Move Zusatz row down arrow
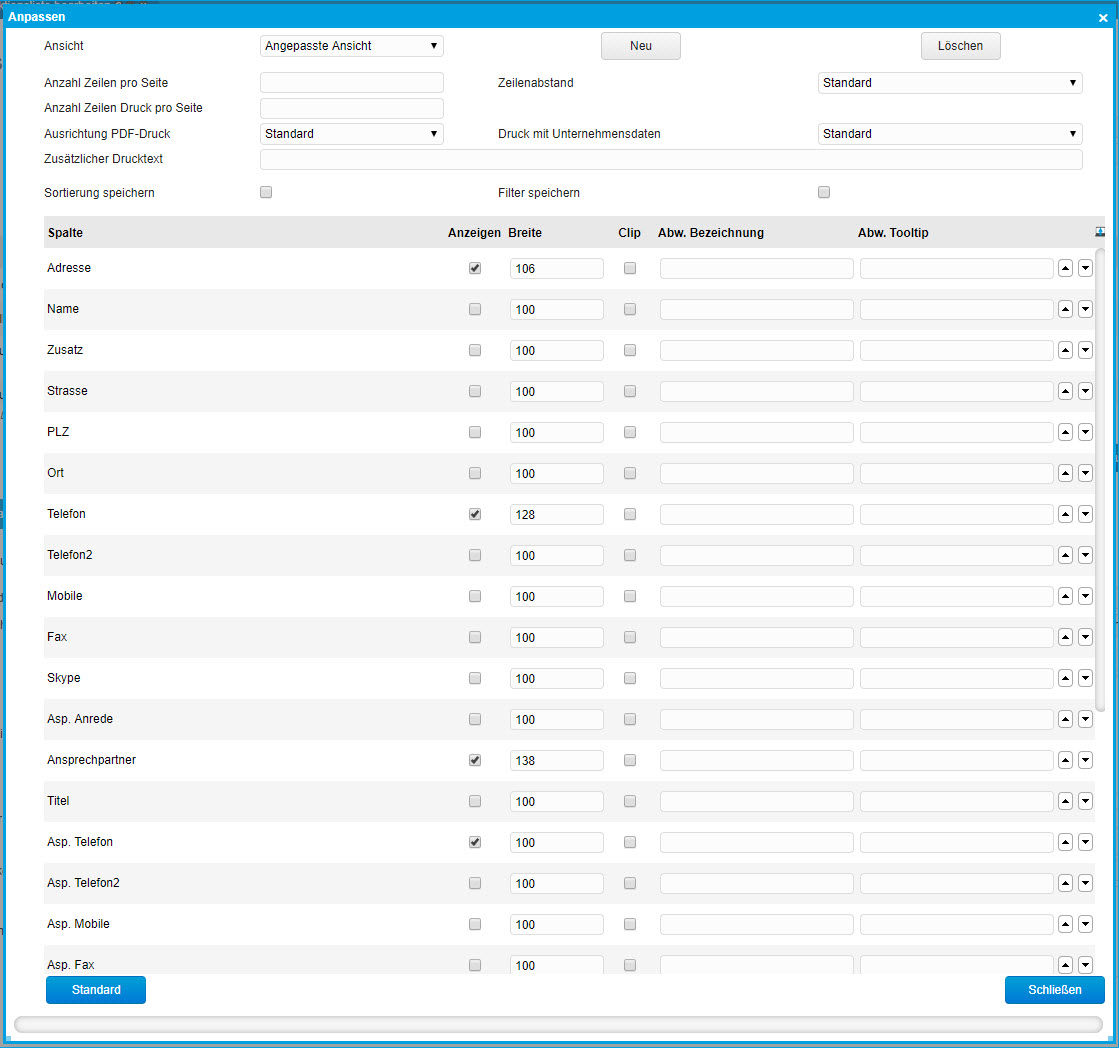The image size is (1119, 1048). pyautogui.click(x=1085, y=350)
